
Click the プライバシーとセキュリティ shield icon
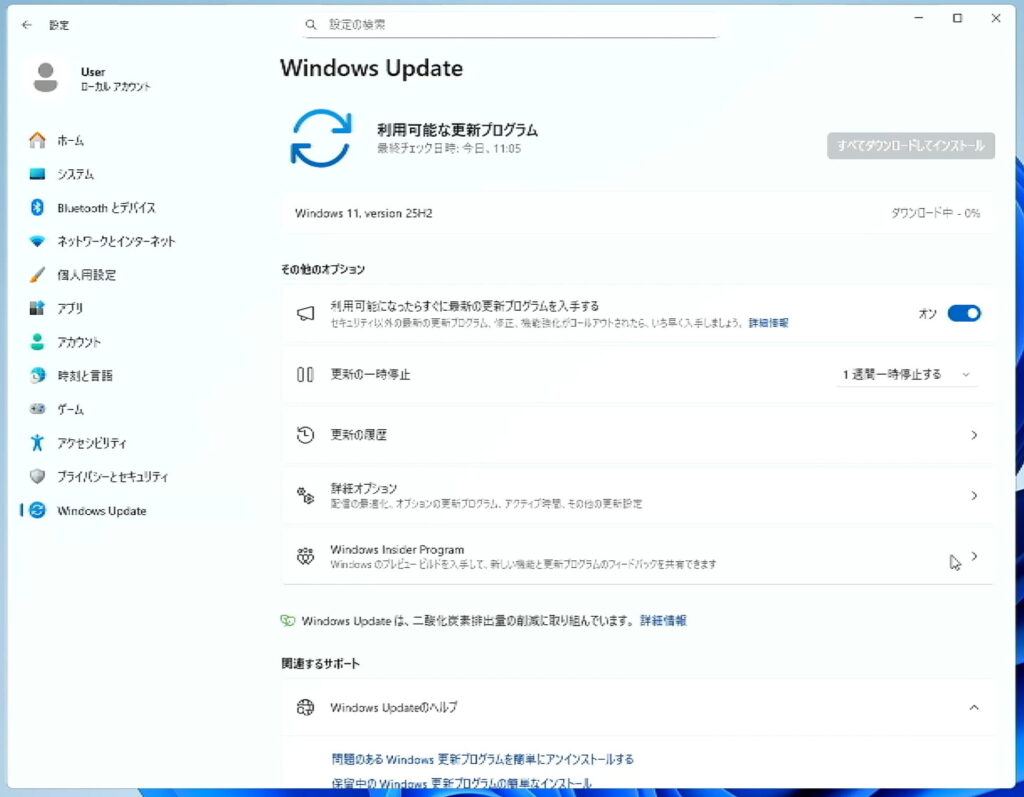(38, 477)
